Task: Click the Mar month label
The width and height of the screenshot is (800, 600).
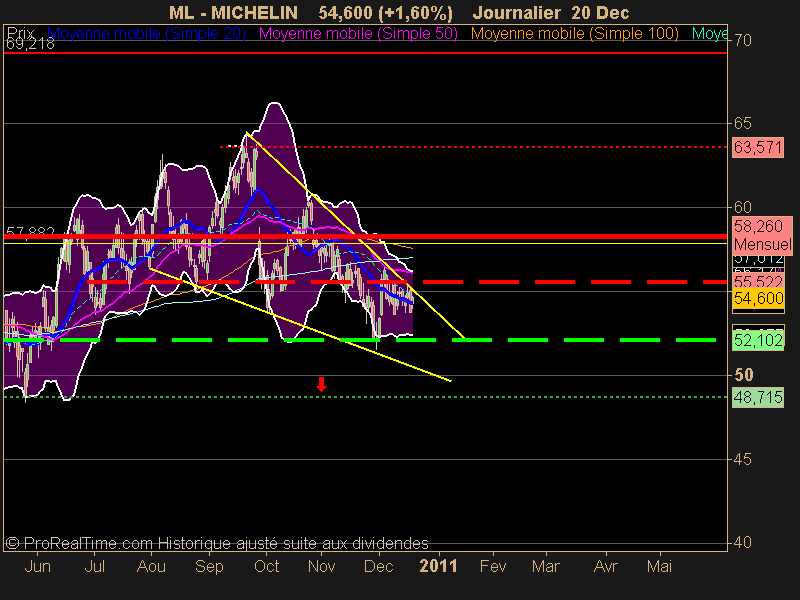Action: click(546, 566)
